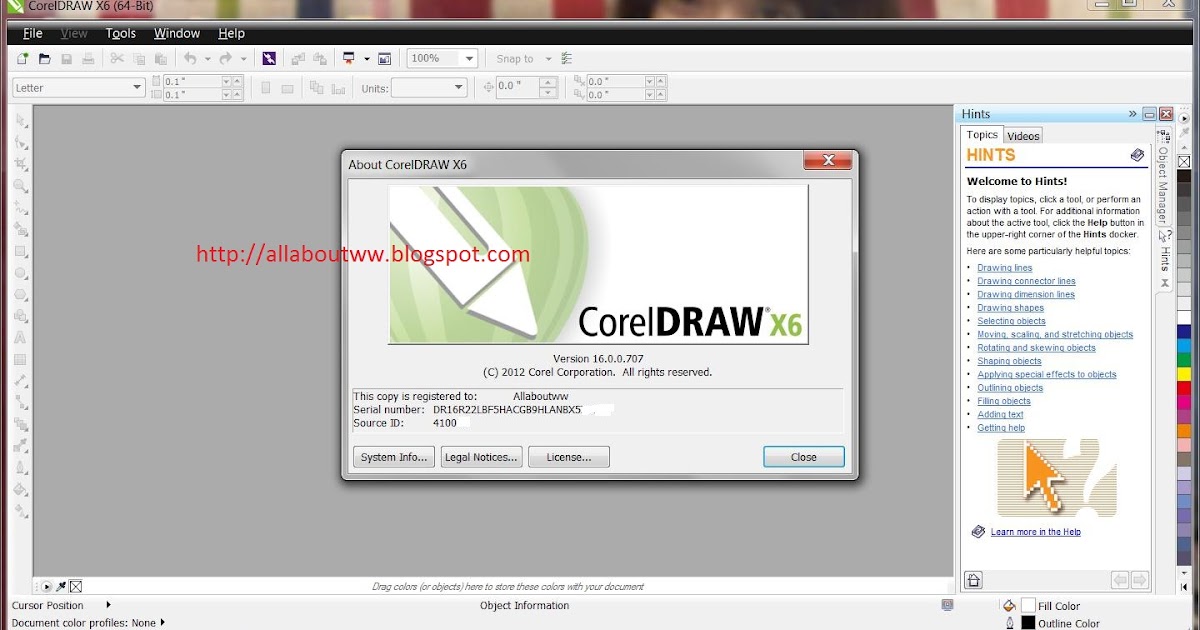This screenshot has height=630, width=1200.
Task: Select the Polygon tool in toolbox
Action: (x=20, y=295)
